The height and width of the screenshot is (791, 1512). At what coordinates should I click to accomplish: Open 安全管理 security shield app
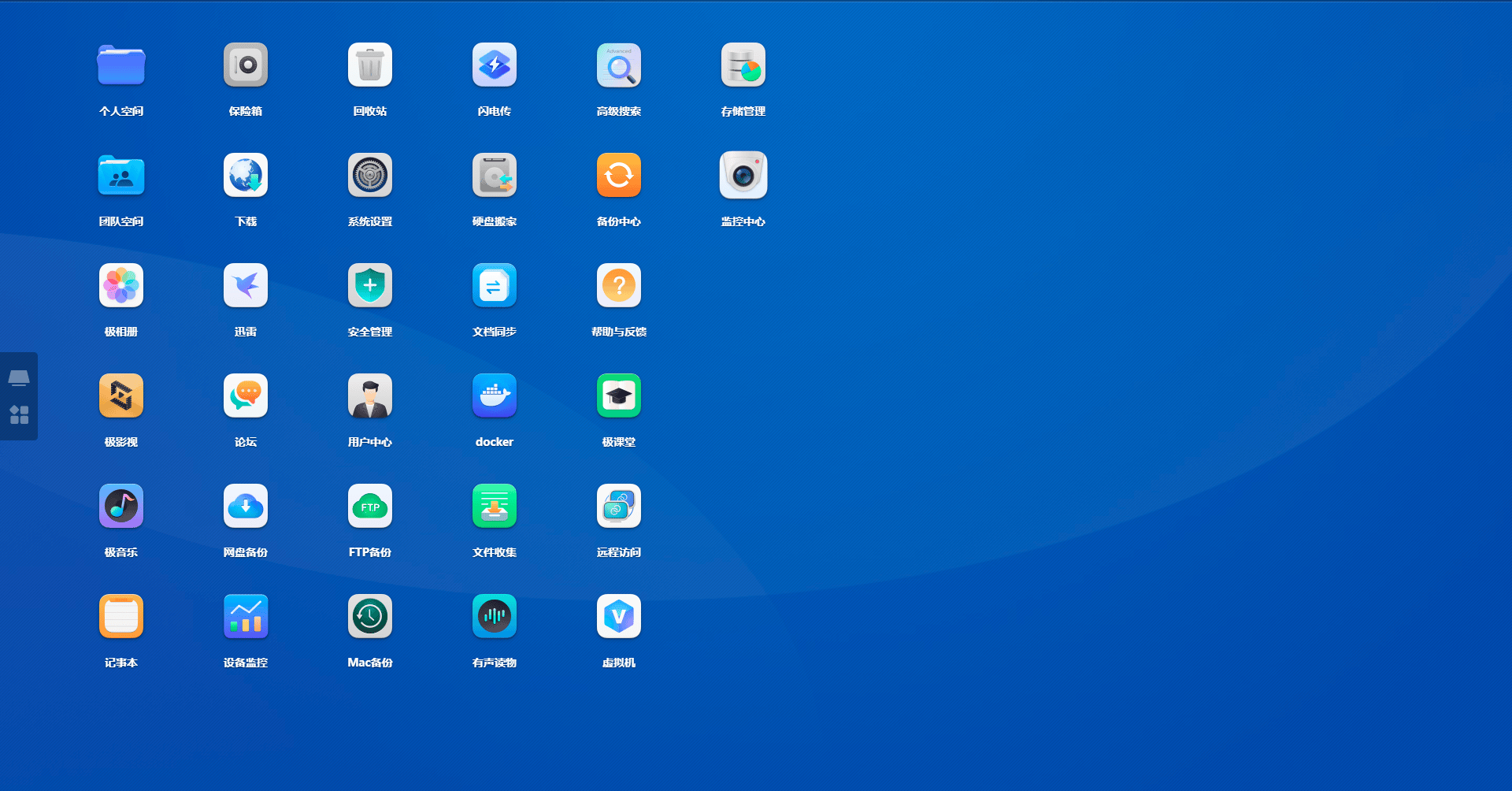click(x=370, y=285)
